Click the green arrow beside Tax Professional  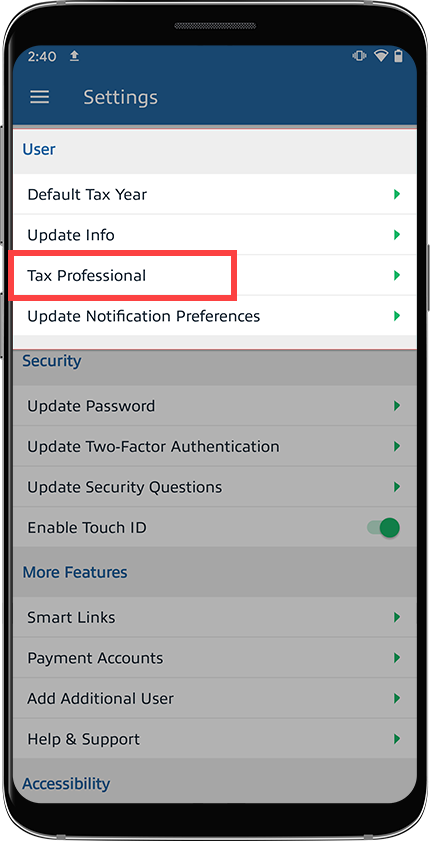[397, 275]
